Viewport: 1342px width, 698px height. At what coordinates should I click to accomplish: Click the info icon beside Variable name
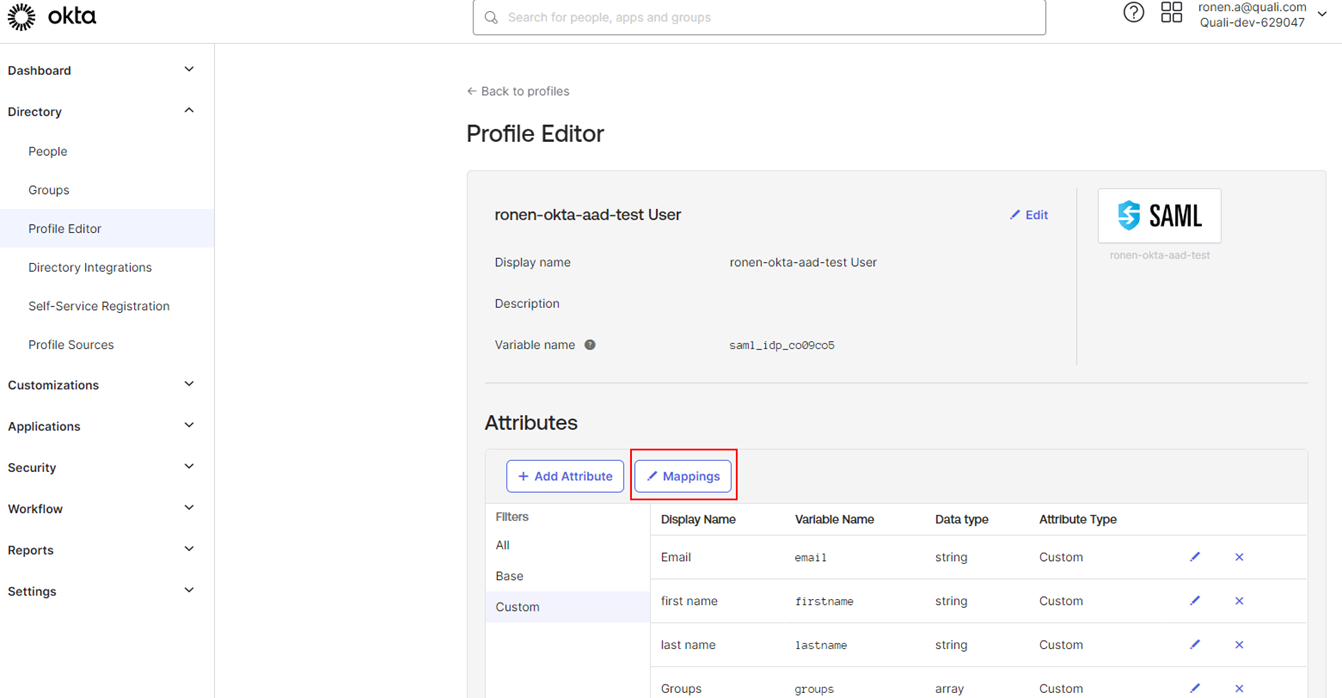(589, 344)
